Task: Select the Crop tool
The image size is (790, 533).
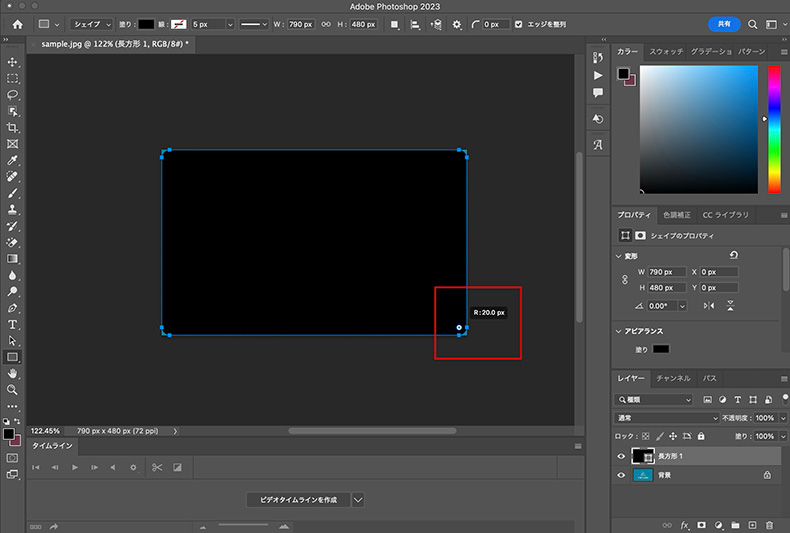Action: (13, 128)
